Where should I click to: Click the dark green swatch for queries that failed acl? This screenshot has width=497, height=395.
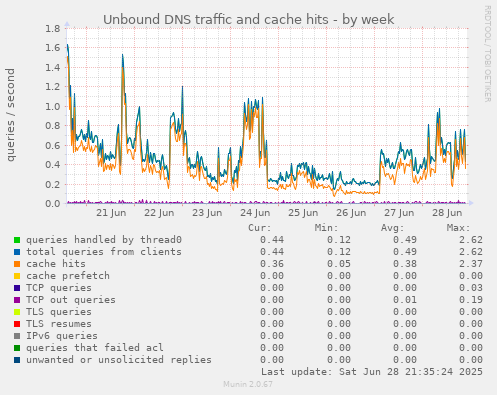click(17, 348)
